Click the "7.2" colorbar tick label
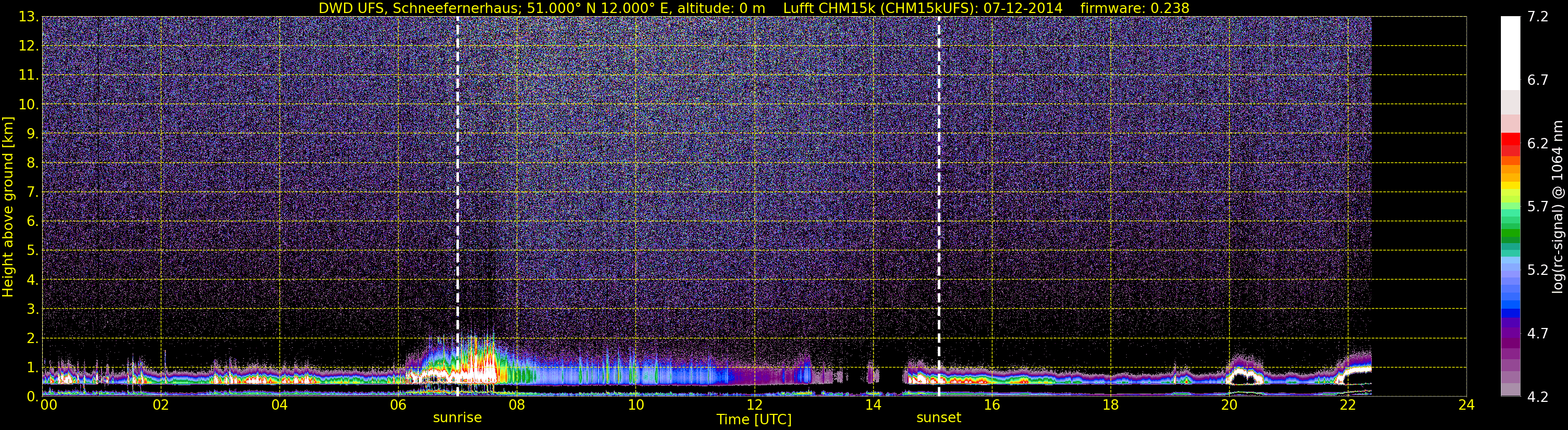The image size is (1568, 430). [1538, 17]
